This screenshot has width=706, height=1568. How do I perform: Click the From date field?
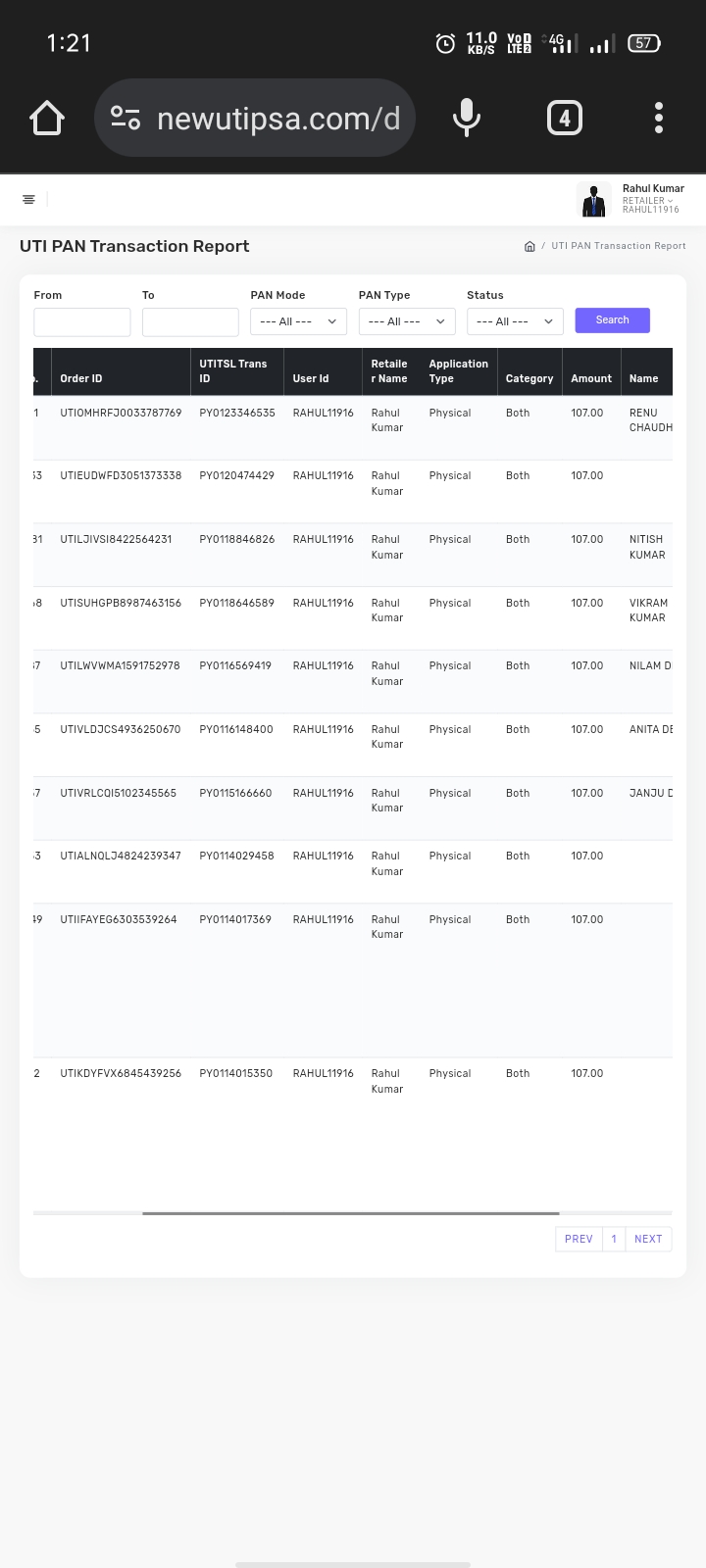coord(82,321)
